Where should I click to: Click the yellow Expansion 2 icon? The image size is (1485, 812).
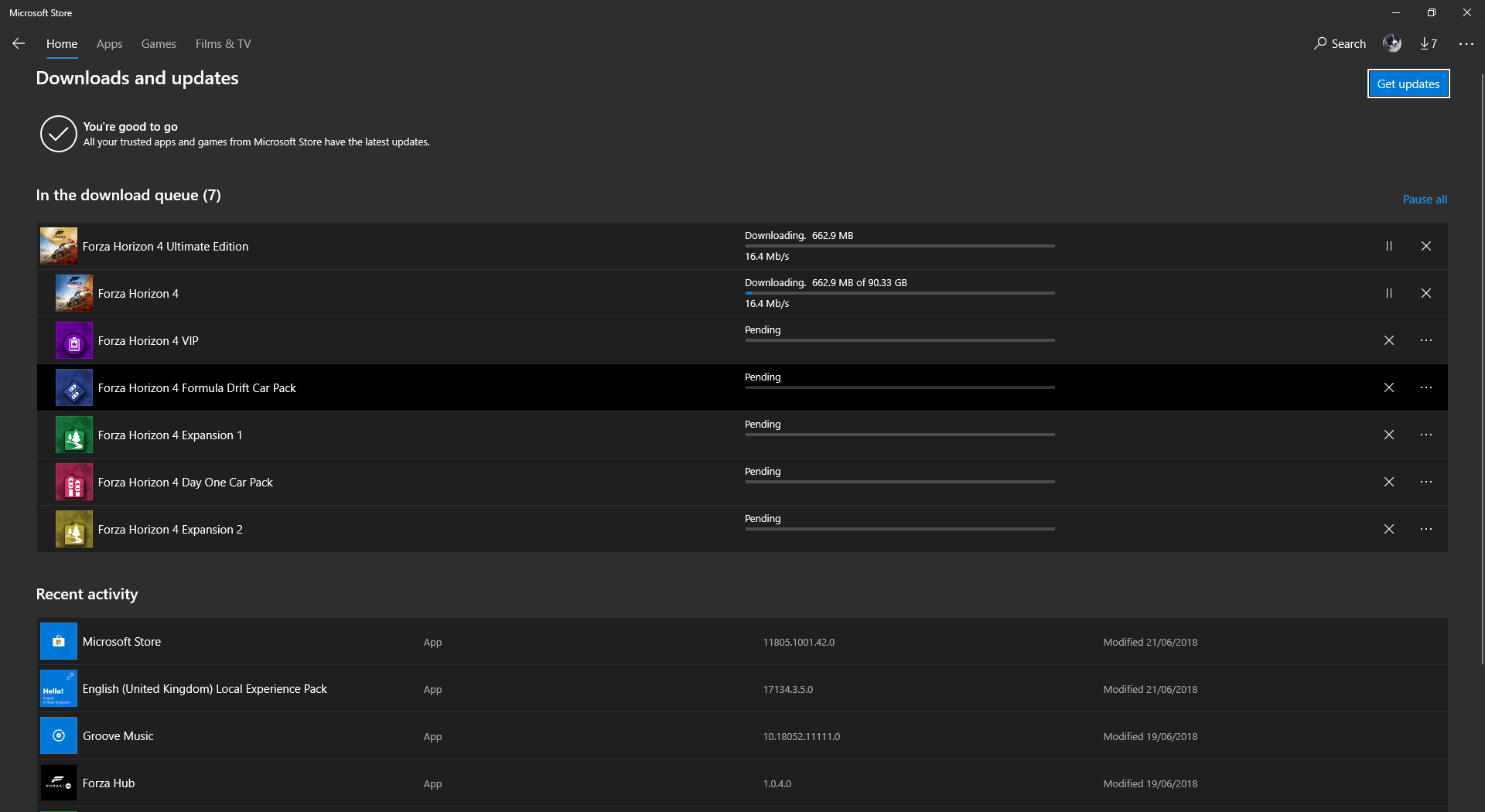(x=74, y=529)
